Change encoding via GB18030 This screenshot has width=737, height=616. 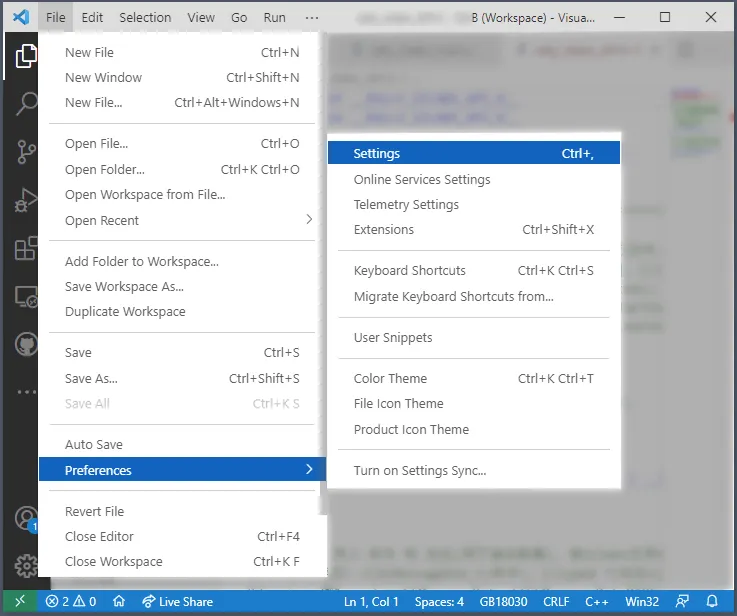click(503, 601)
